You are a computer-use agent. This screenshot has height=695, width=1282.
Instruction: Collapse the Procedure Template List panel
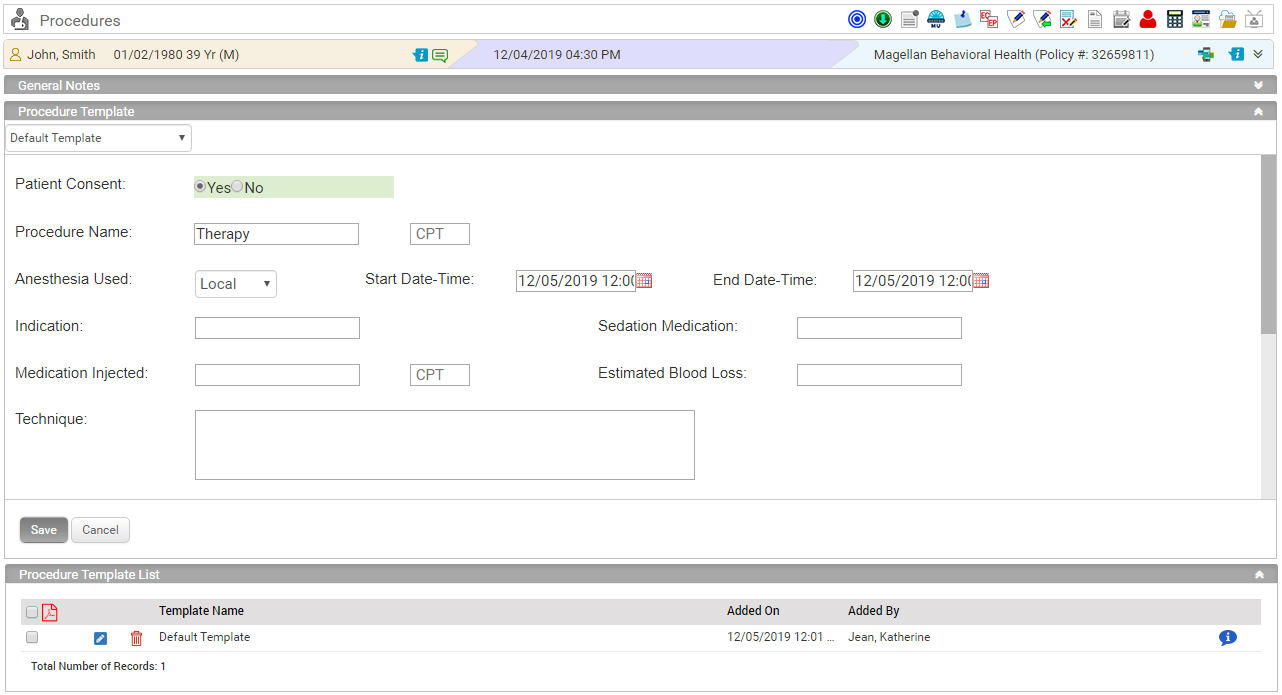point(1258,575)
